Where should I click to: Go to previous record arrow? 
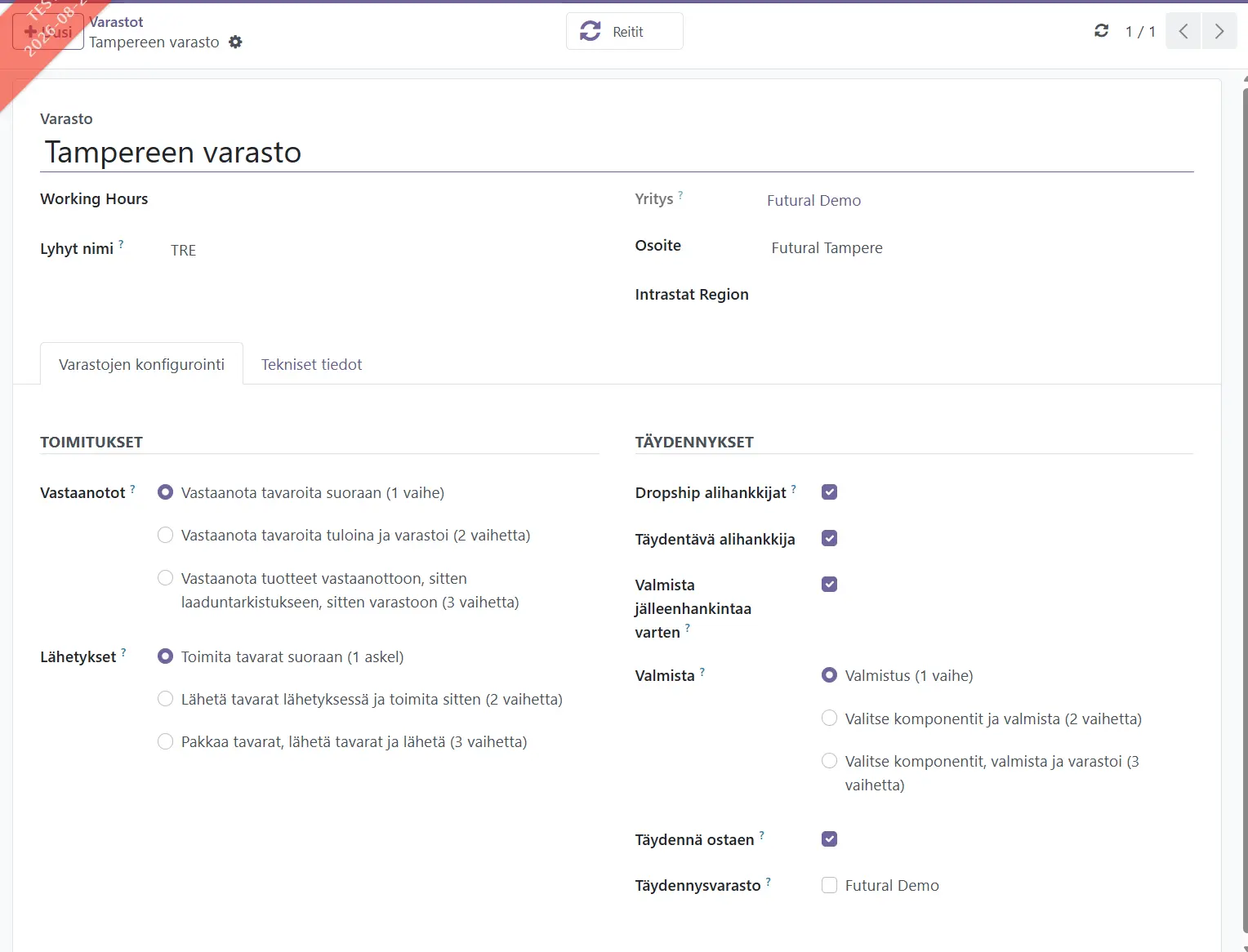pos(1183,32)
